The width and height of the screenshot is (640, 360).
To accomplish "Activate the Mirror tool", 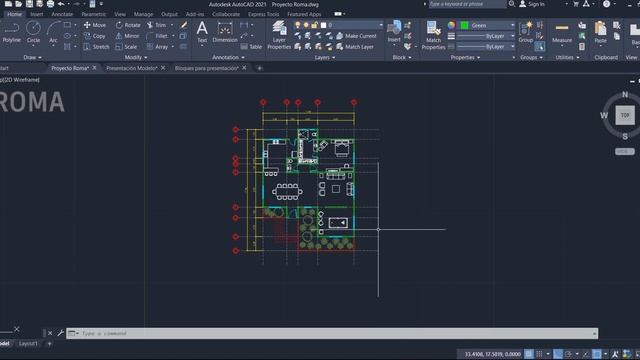I will point(127,36).
